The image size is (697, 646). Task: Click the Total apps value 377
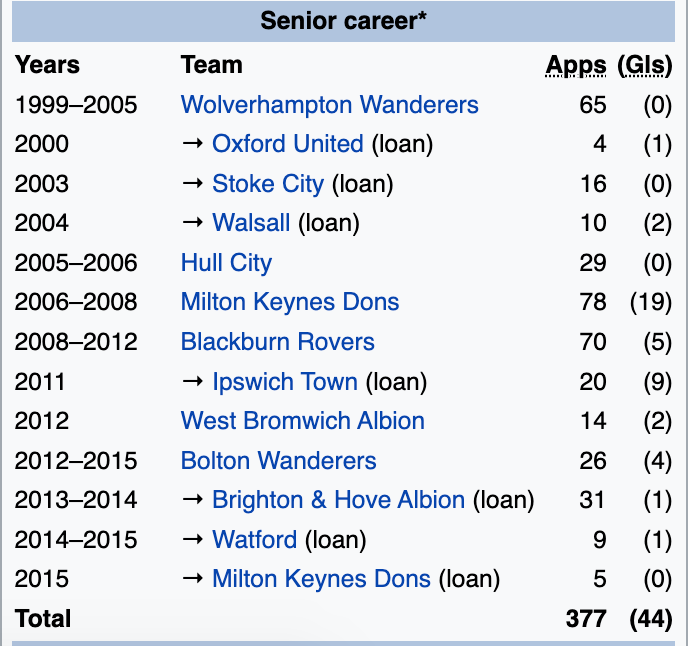point(586,619)
